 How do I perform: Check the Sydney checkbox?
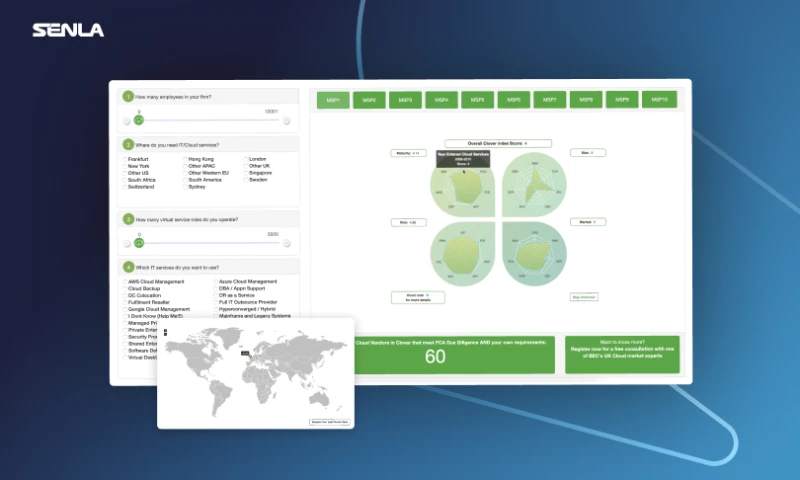(185, 187)
